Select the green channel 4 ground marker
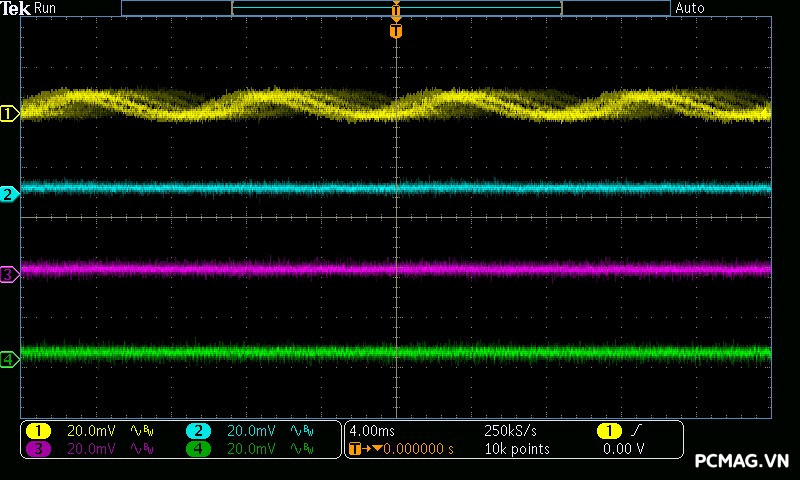Screen dimensions: 800x480 coord(9,359)
